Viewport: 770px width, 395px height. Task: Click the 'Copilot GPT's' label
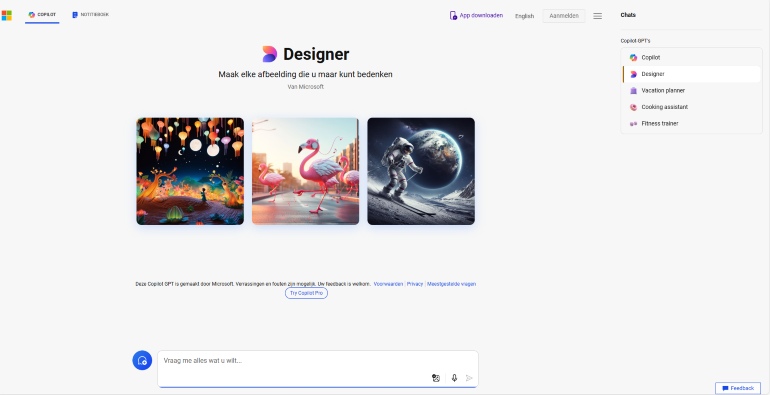tap(635, 41)
